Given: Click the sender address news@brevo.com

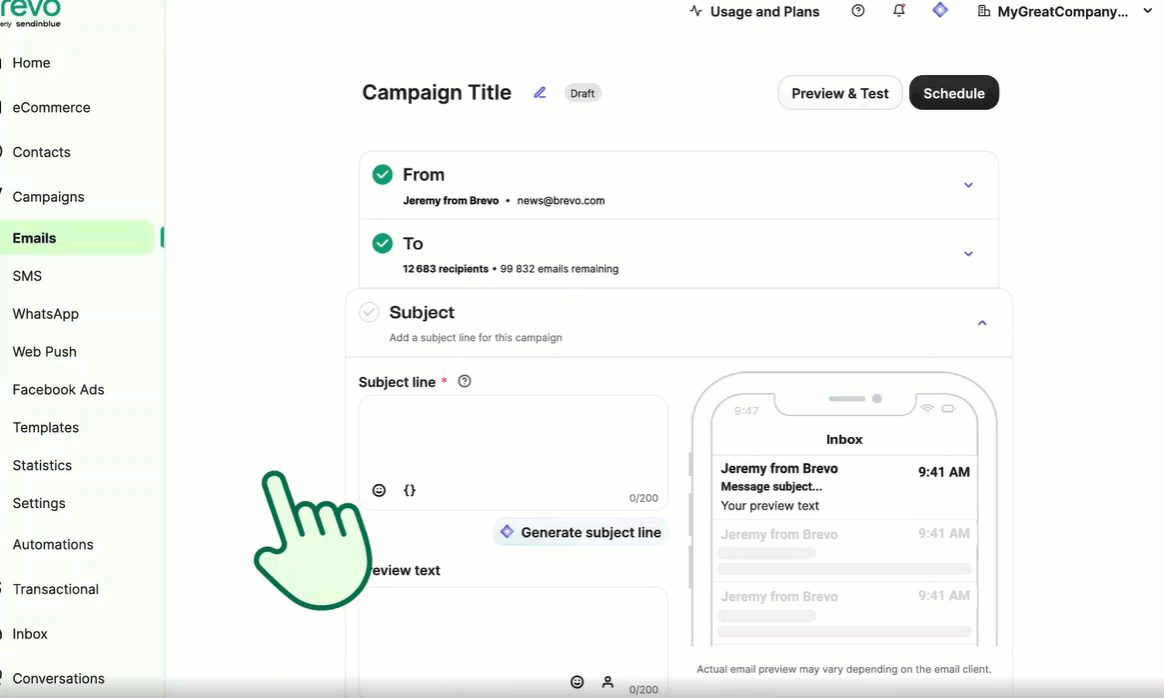Looking at the screenshot, I should [560, 200].
